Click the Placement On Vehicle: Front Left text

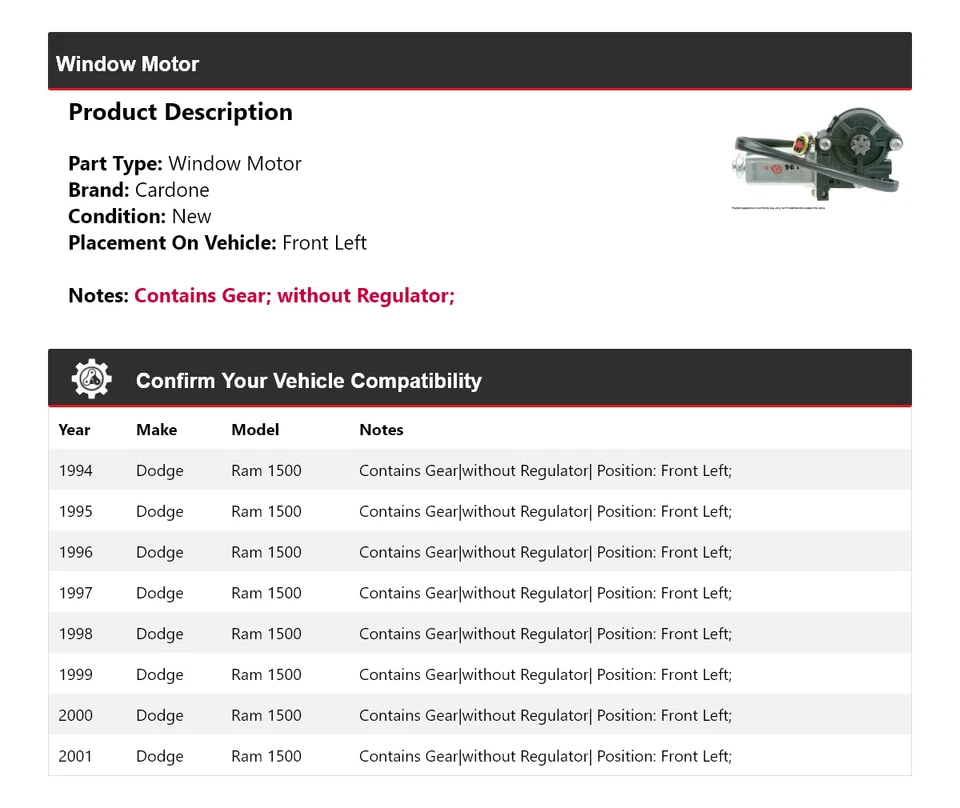[217, 243]
